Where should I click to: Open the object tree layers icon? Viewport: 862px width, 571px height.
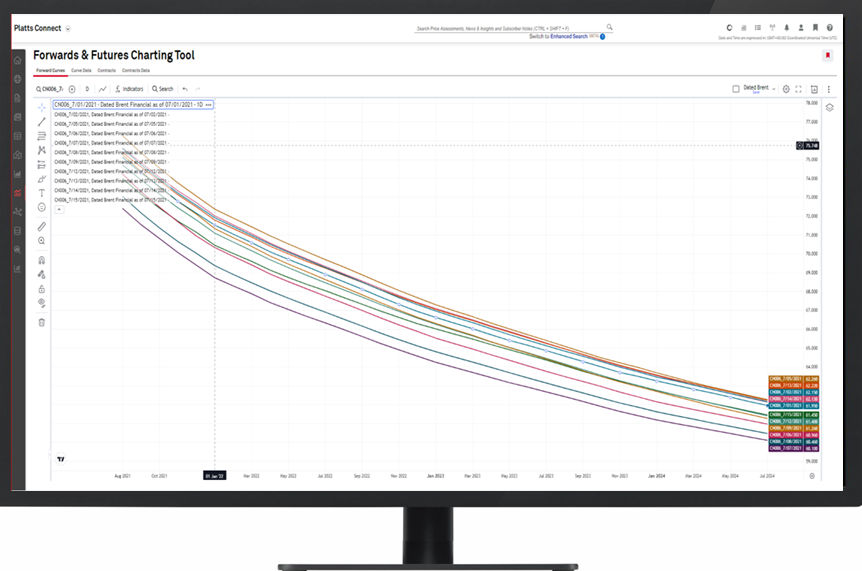829,107
